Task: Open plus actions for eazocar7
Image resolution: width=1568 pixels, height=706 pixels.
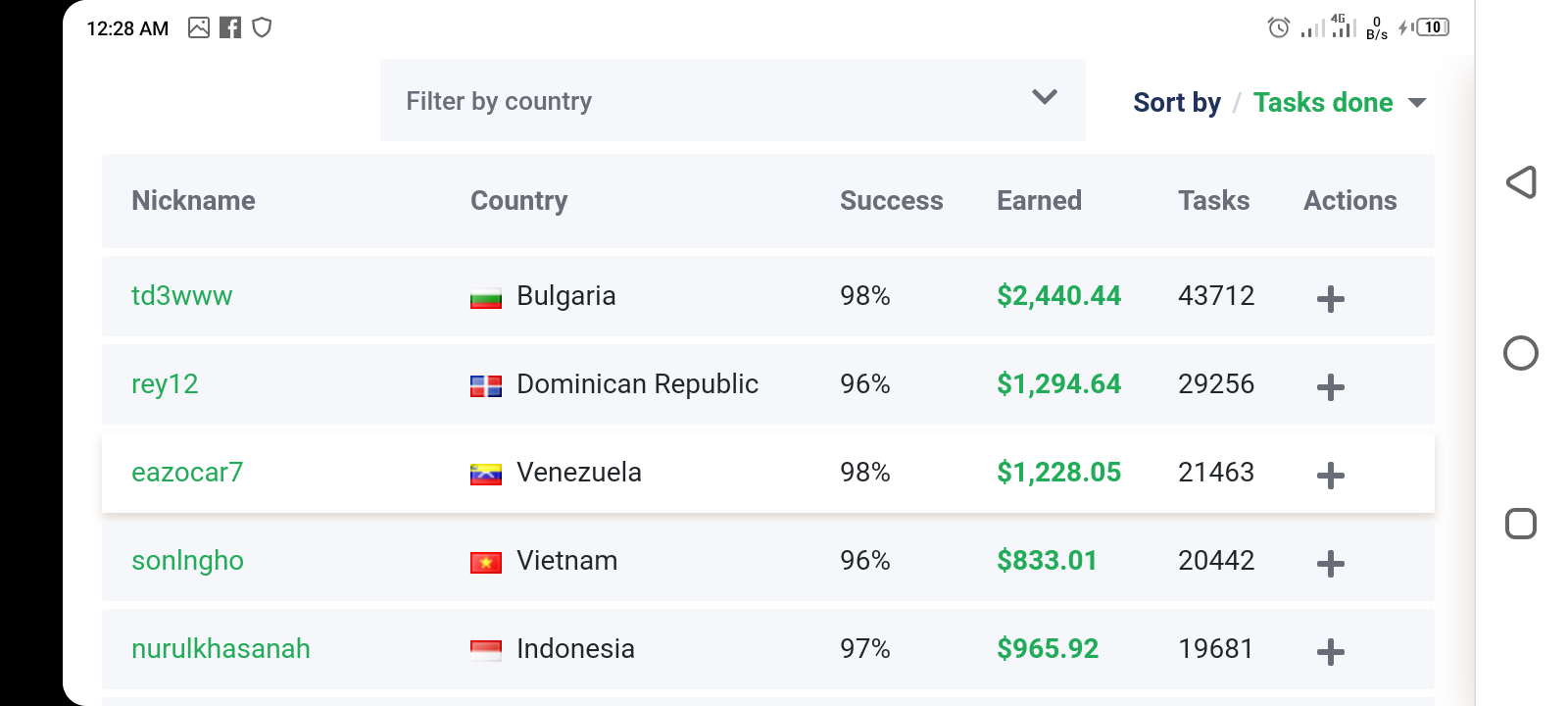Action: (1330, 476)
